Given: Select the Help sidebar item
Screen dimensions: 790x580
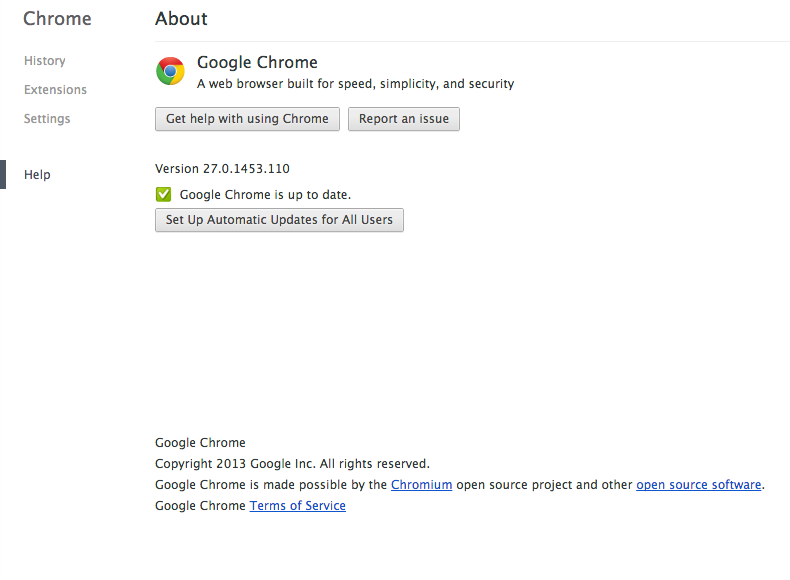Looking at the screenshot, I should 37,175.
